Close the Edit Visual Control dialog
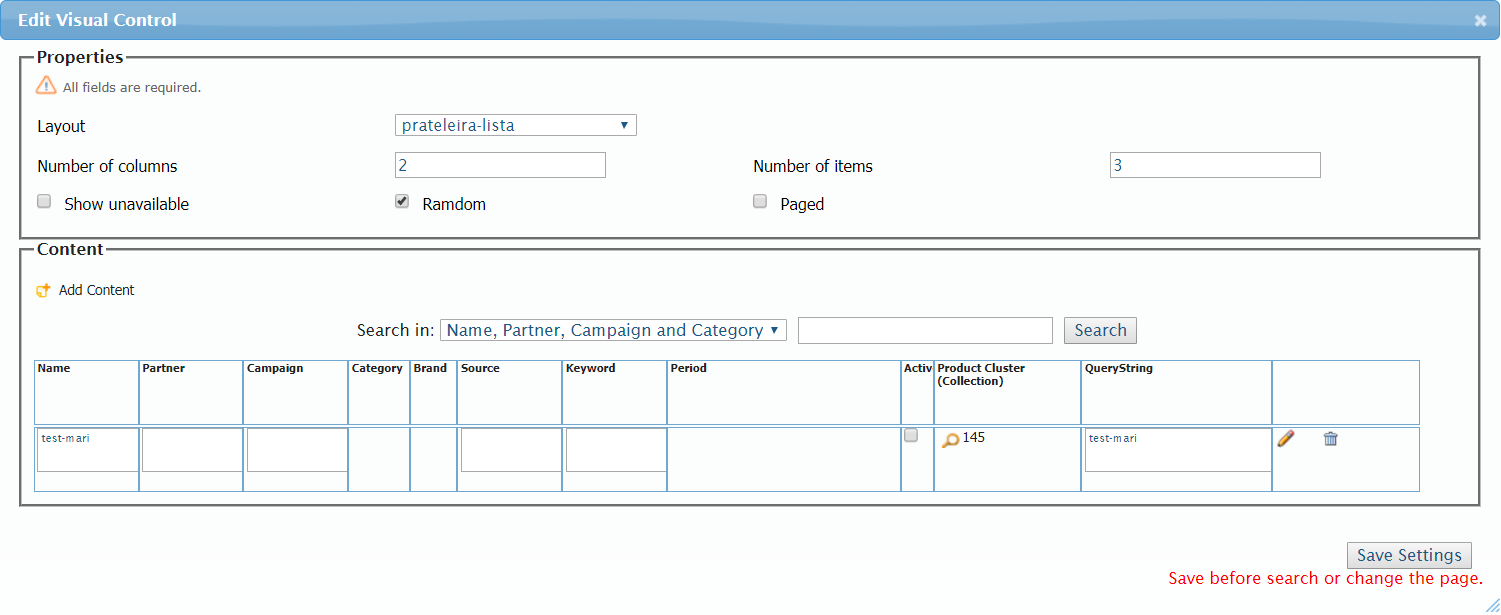1501x615 pixels. point(1480,20)
